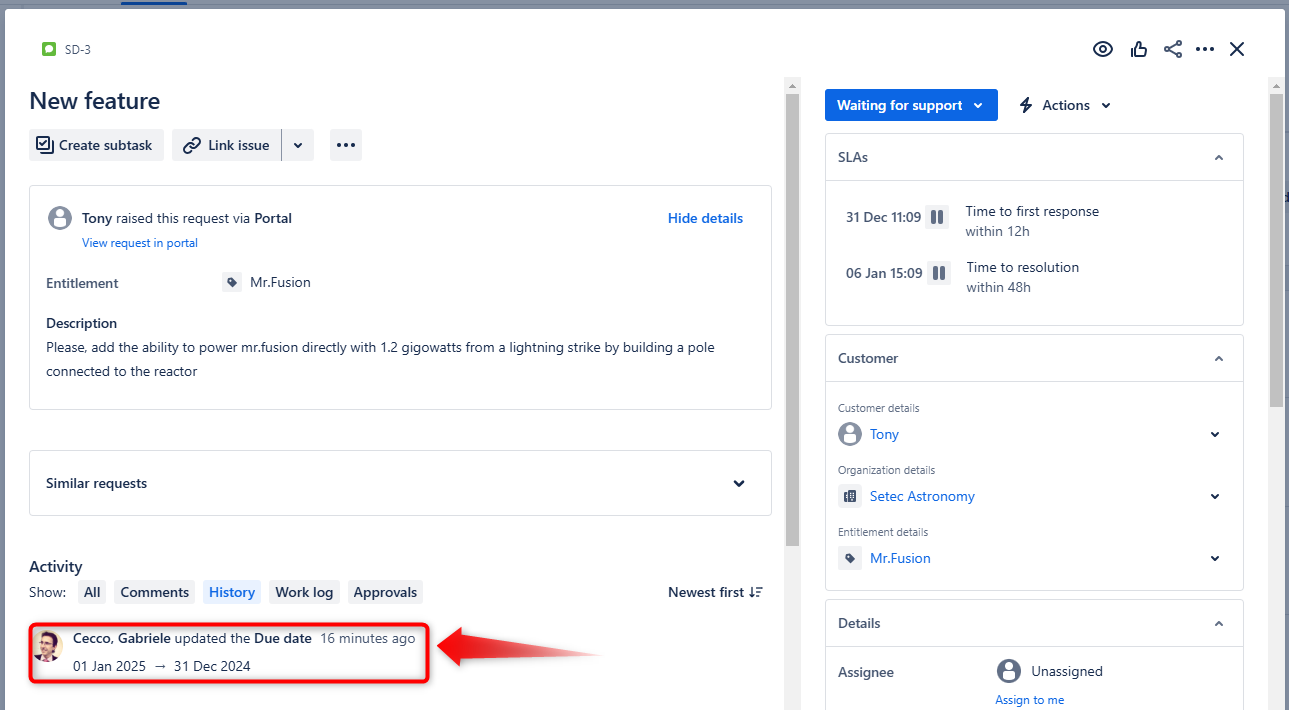Click the Mr.Fusion entitlement tag icon
This screenshot has height=710, width=1289.
pos(232,283)
